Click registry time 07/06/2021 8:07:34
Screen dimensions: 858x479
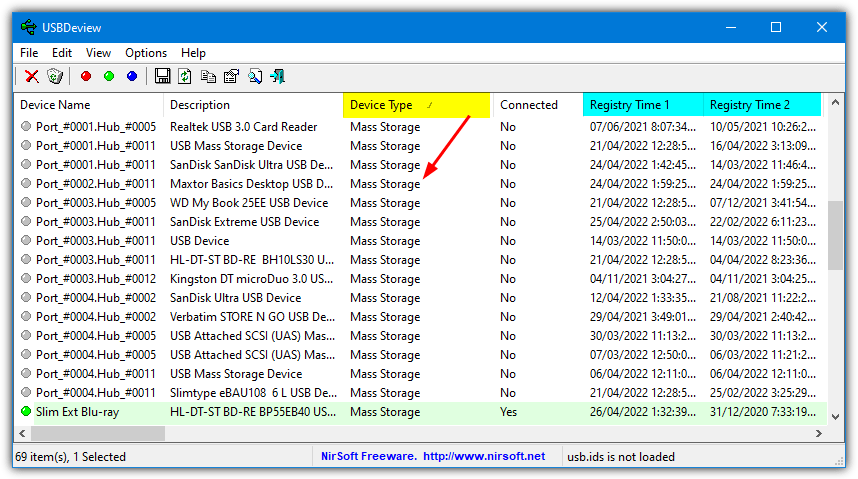coord(643,127)
